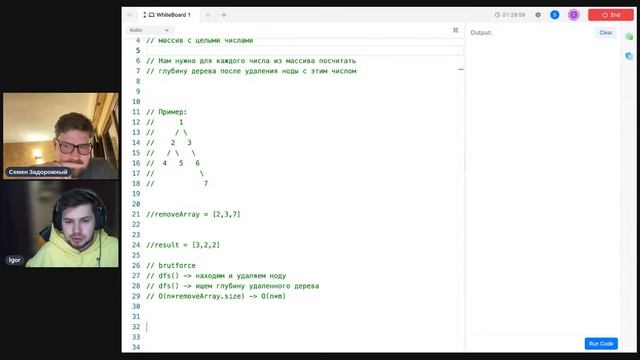
Task: Add a new whiteboard tab with plus
Action: (x=224, y=15)
